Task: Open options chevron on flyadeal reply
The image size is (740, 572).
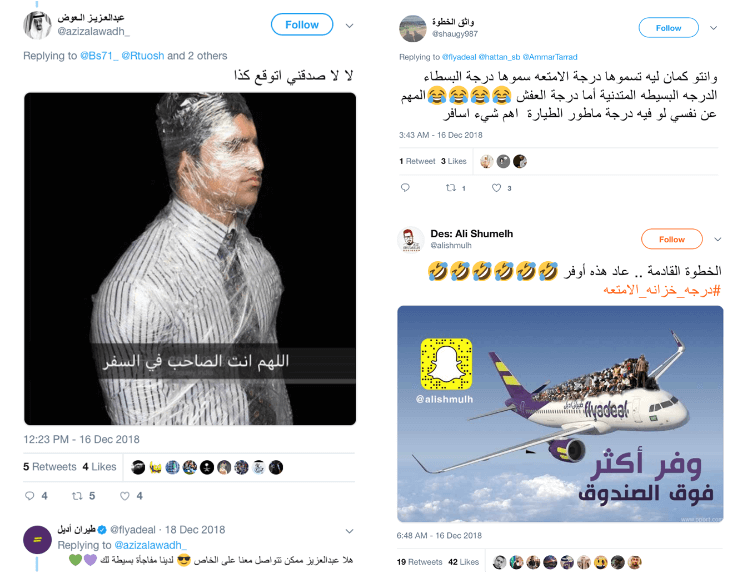Action: [349, 531]
